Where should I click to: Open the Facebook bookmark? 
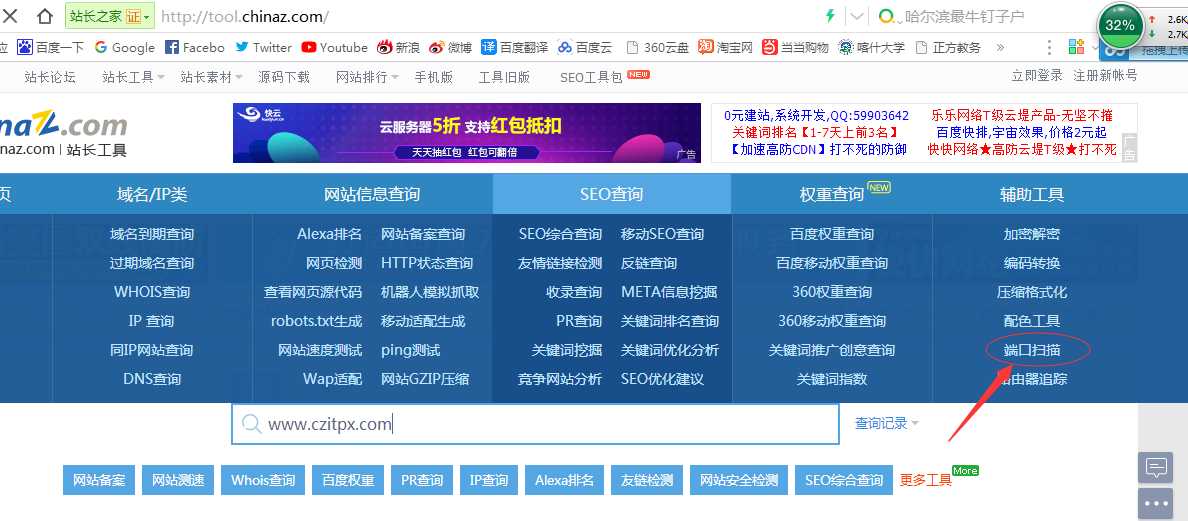tap(195, 47)
